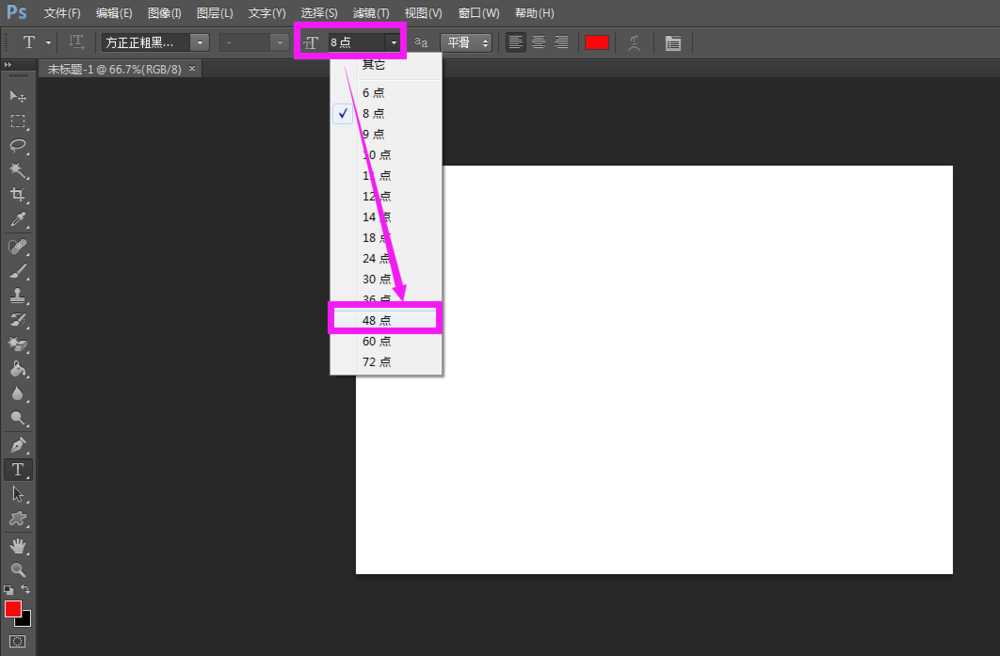The image size is (1000, 656).
Task: Pick the Crop tool
Action: coord(17,195)
